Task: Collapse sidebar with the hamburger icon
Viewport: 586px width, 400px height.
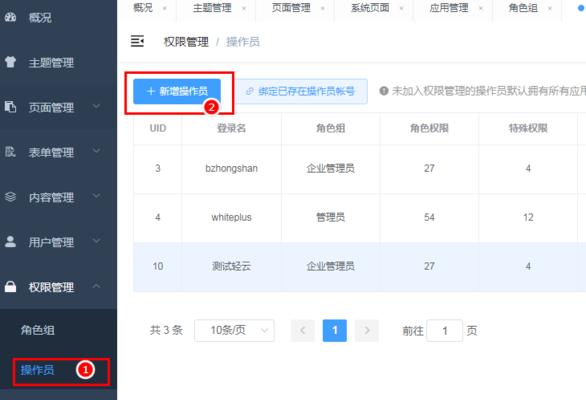Action: pos(137,41)
